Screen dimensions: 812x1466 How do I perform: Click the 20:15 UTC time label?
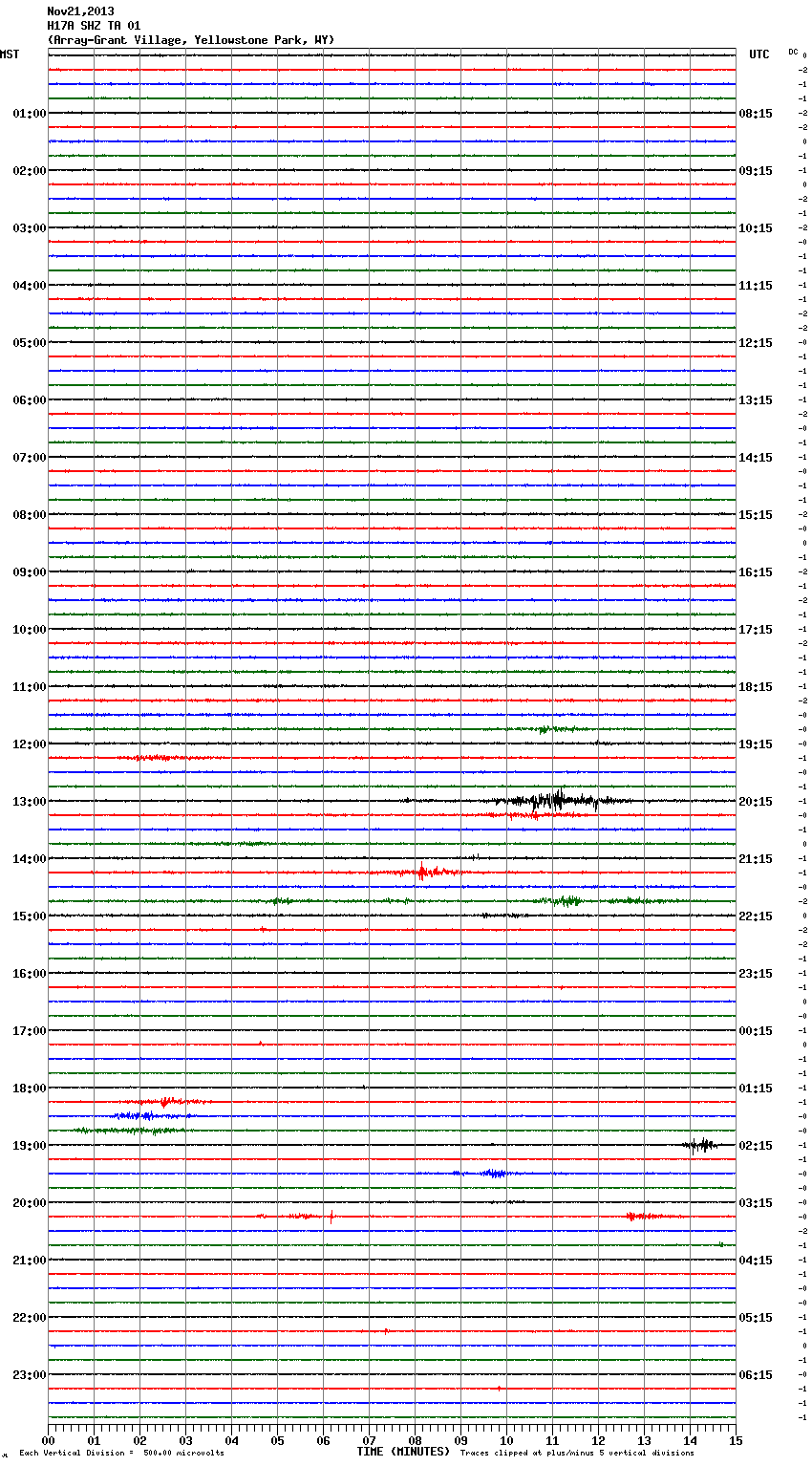[x=756, y=802]
